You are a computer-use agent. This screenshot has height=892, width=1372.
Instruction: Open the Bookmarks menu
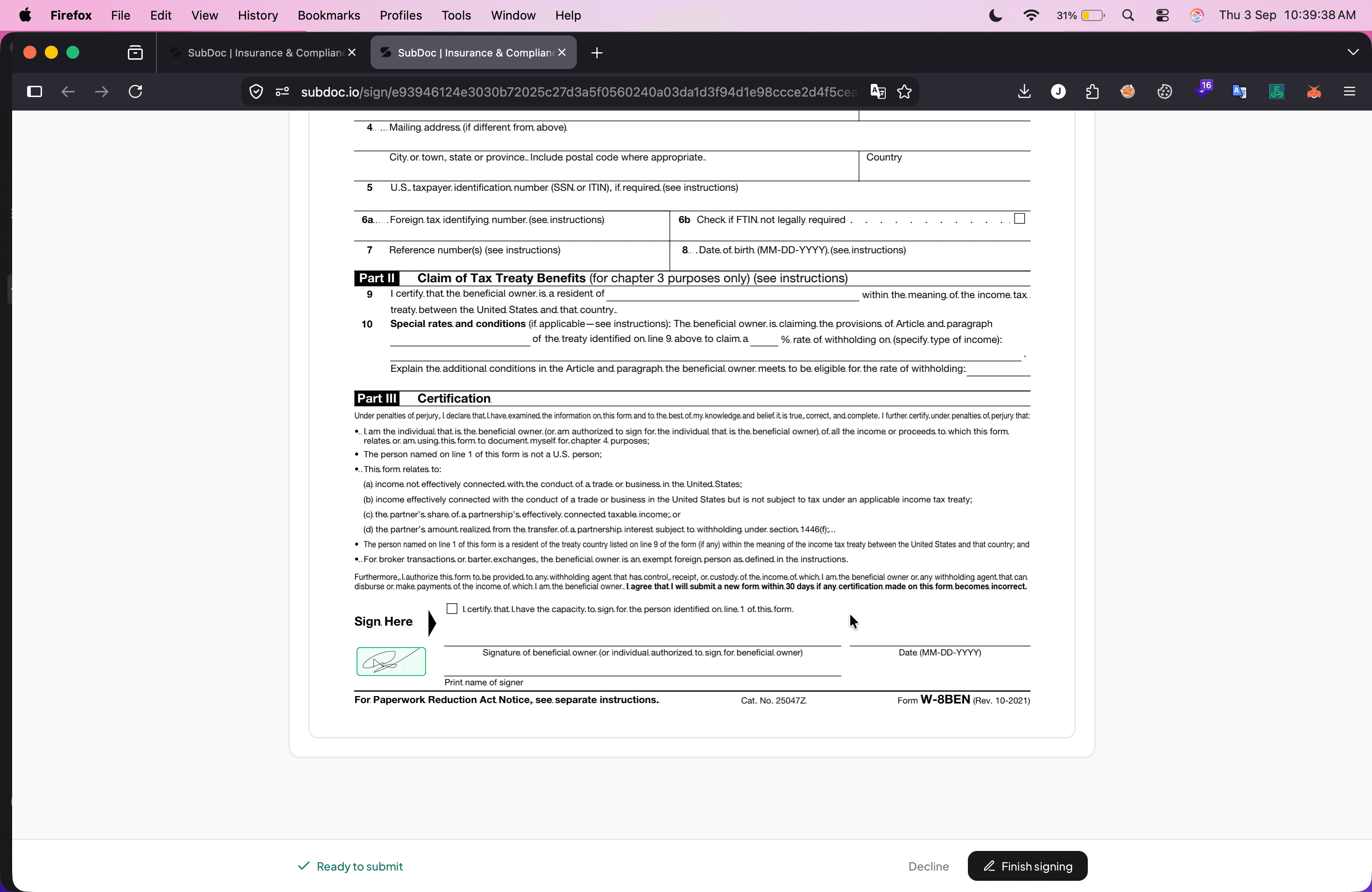point(329,15)
